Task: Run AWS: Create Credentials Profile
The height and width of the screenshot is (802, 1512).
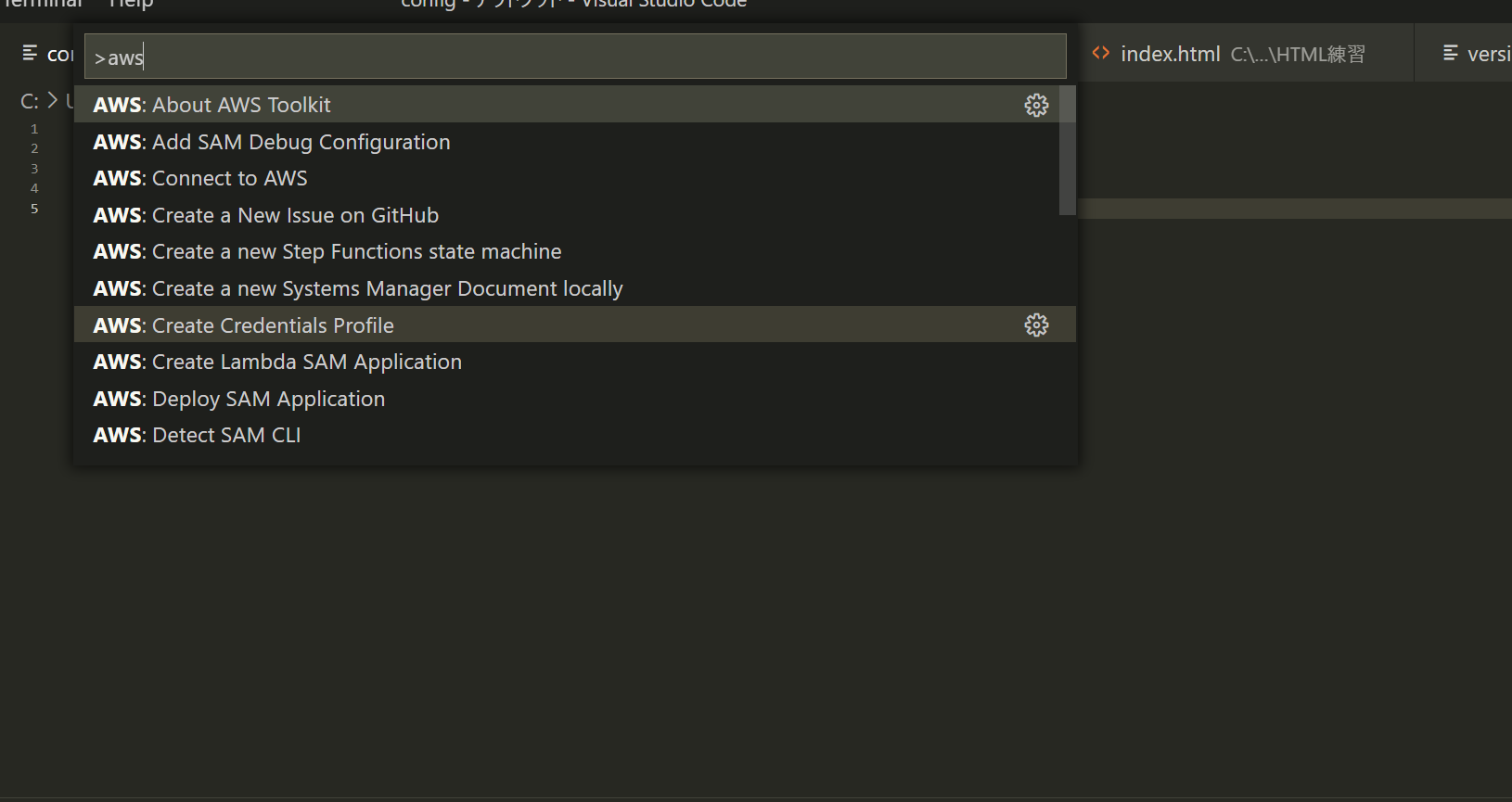Action: (x=575, y=325)
